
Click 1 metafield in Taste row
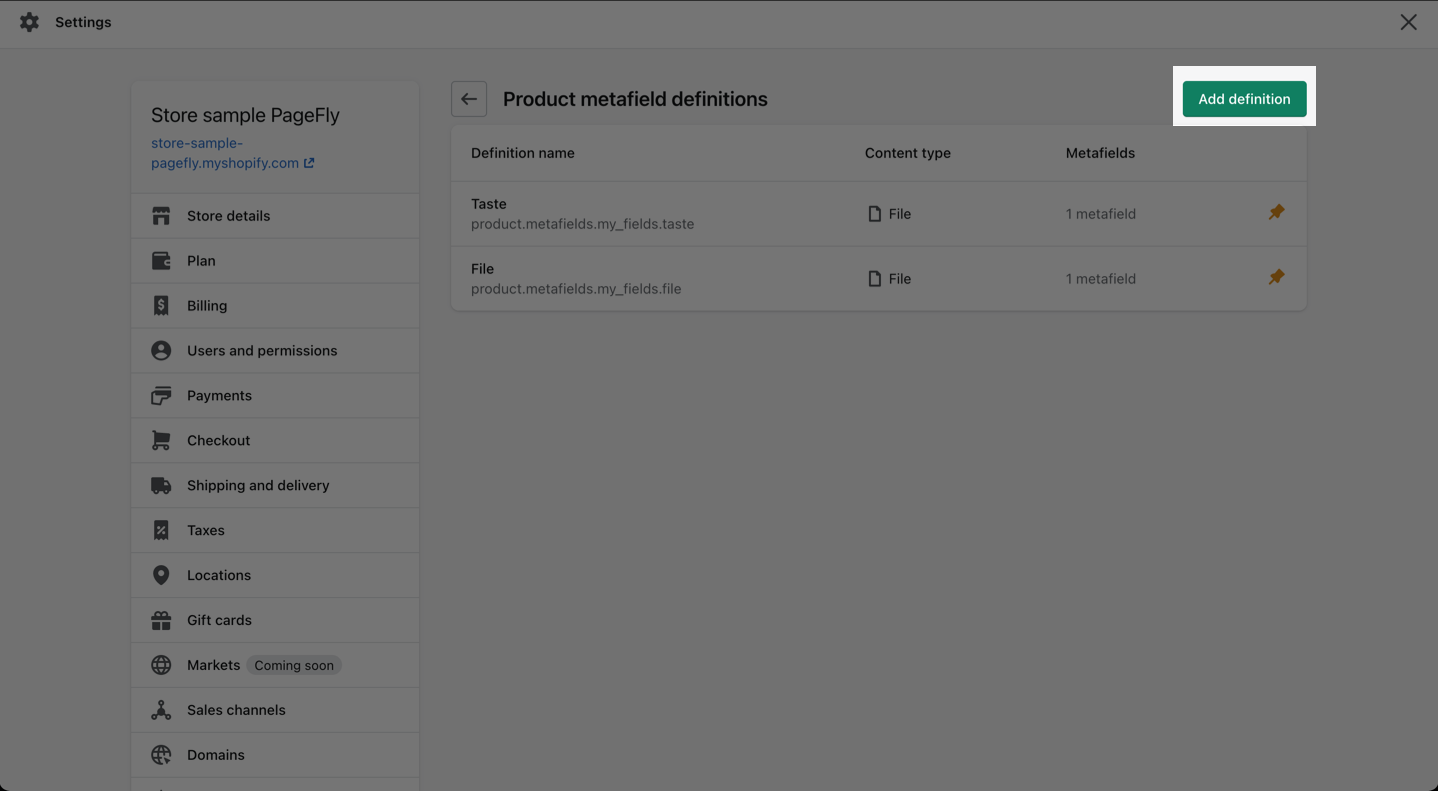click(1101, 214)
